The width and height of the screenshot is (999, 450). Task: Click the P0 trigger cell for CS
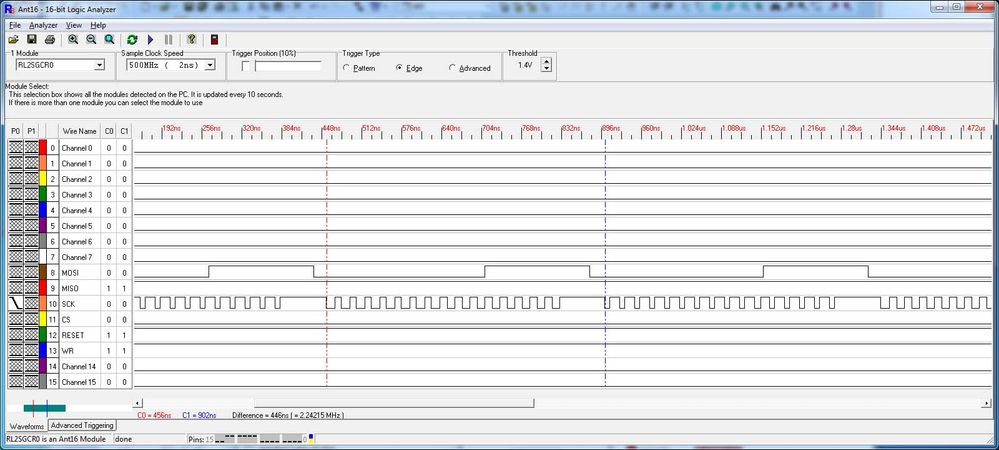[16, 319]
